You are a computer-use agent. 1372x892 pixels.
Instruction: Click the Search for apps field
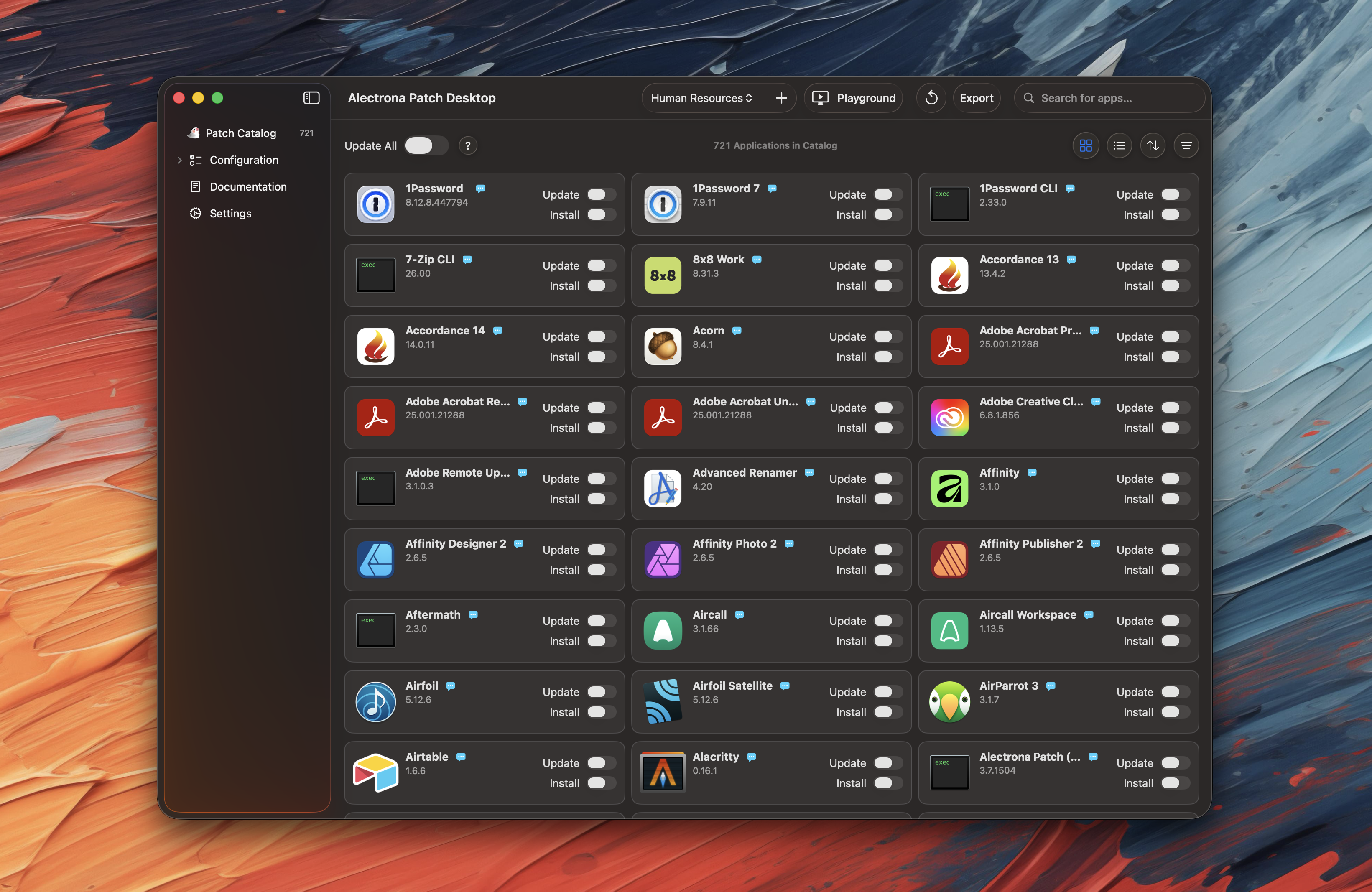click(1109, 98)
